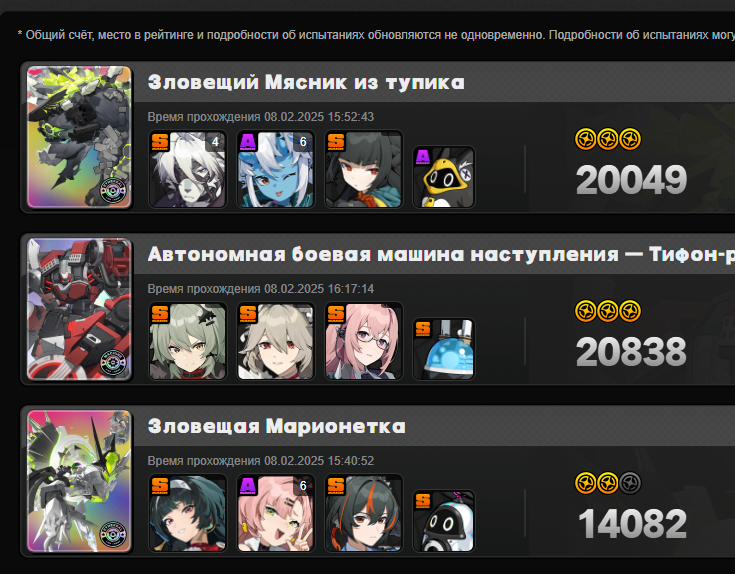Select the dark teal-haired headband agent
The width and height of the screenshot is (735, 574).
pyautogui.click(x=188, y=513)
